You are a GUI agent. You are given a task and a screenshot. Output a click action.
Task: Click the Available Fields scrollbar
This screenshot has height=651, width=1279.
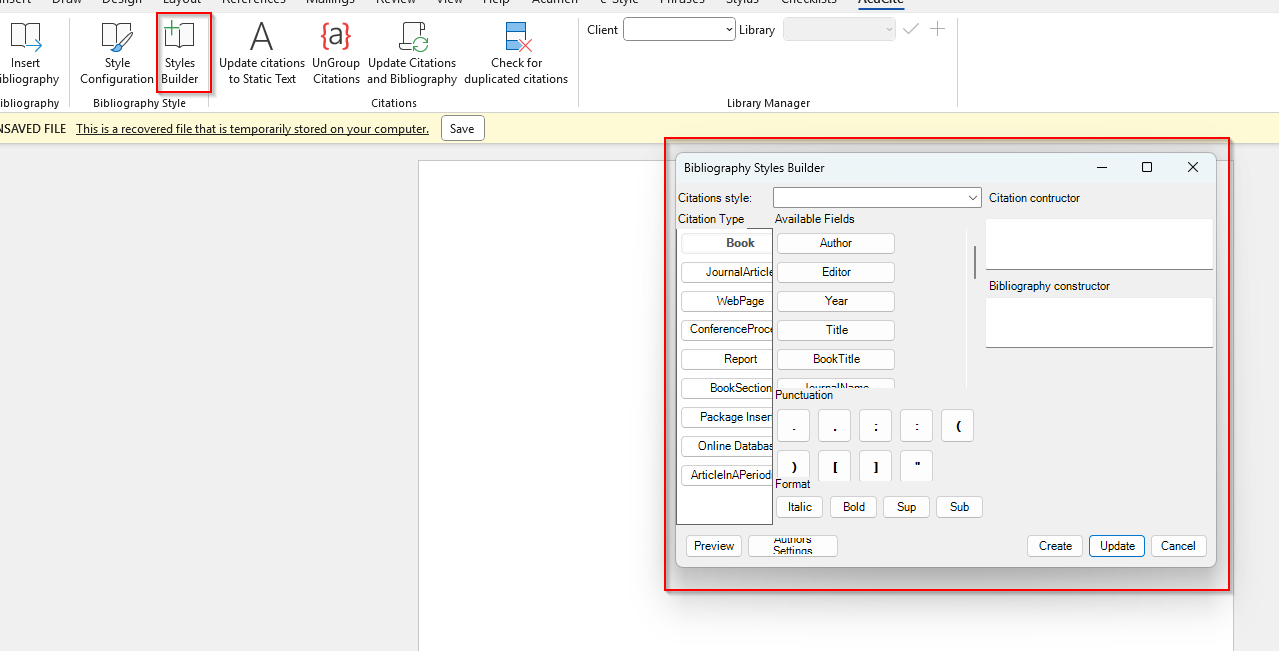pos(975,262)
